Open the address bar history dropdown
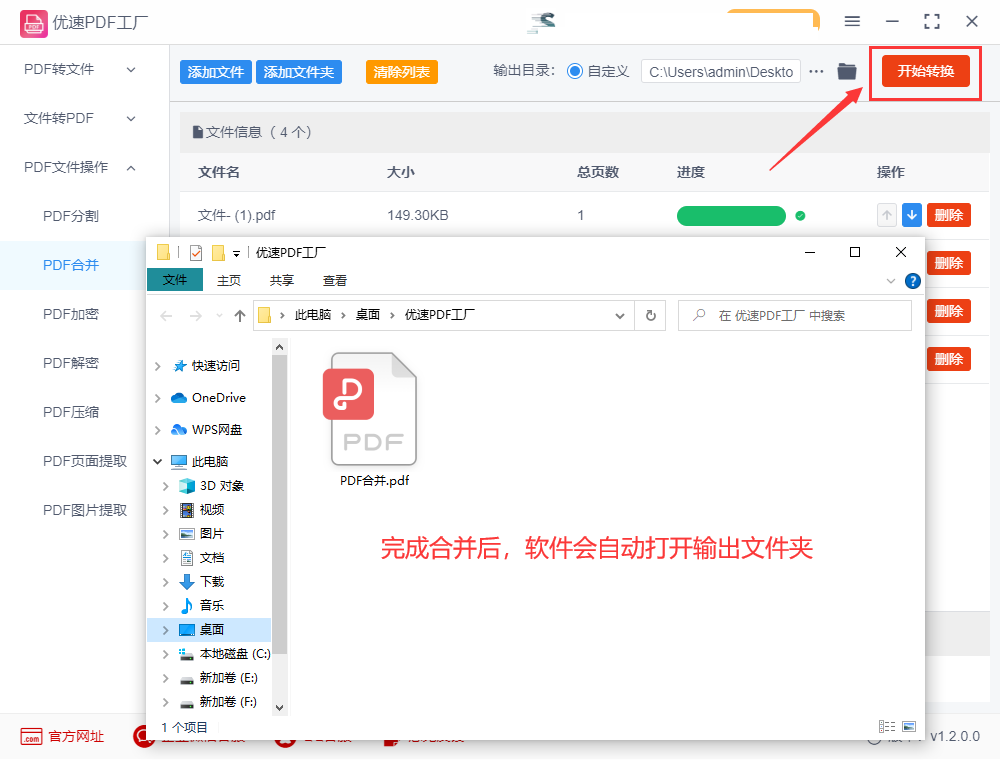This screenshot has height=760, width=1000. point(619,316)
